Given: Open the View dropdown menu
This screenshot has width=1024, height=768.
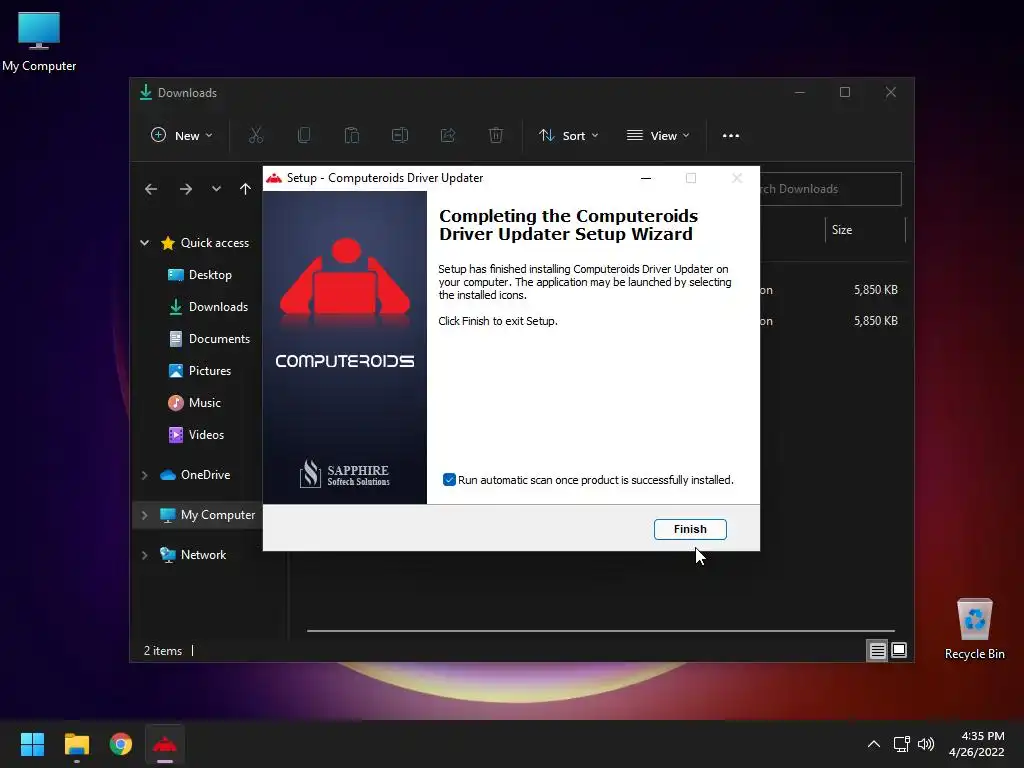Looking at the screenshot, I should [x=658, y=135].
